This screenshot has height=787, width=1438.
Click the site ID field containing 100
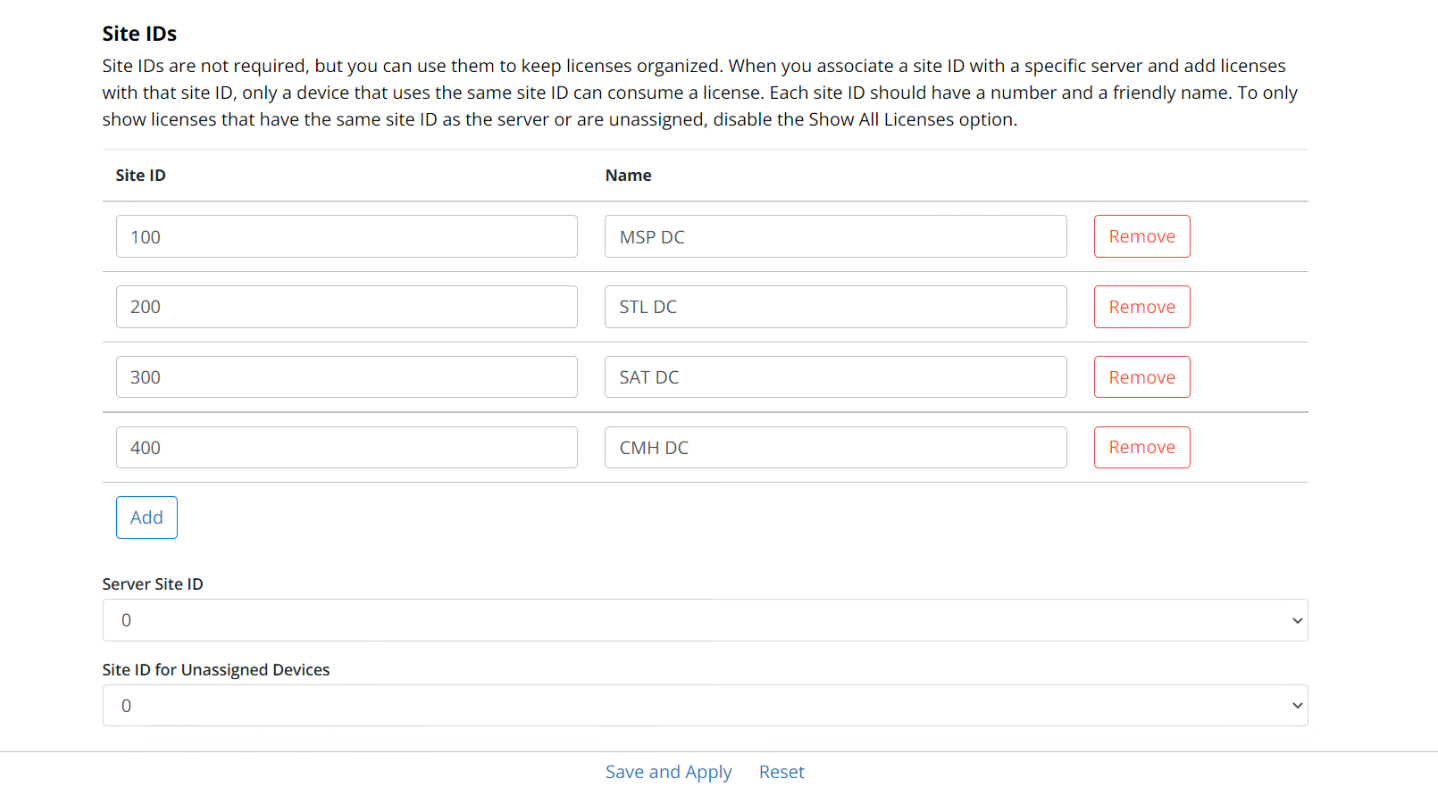pos(346,236)
